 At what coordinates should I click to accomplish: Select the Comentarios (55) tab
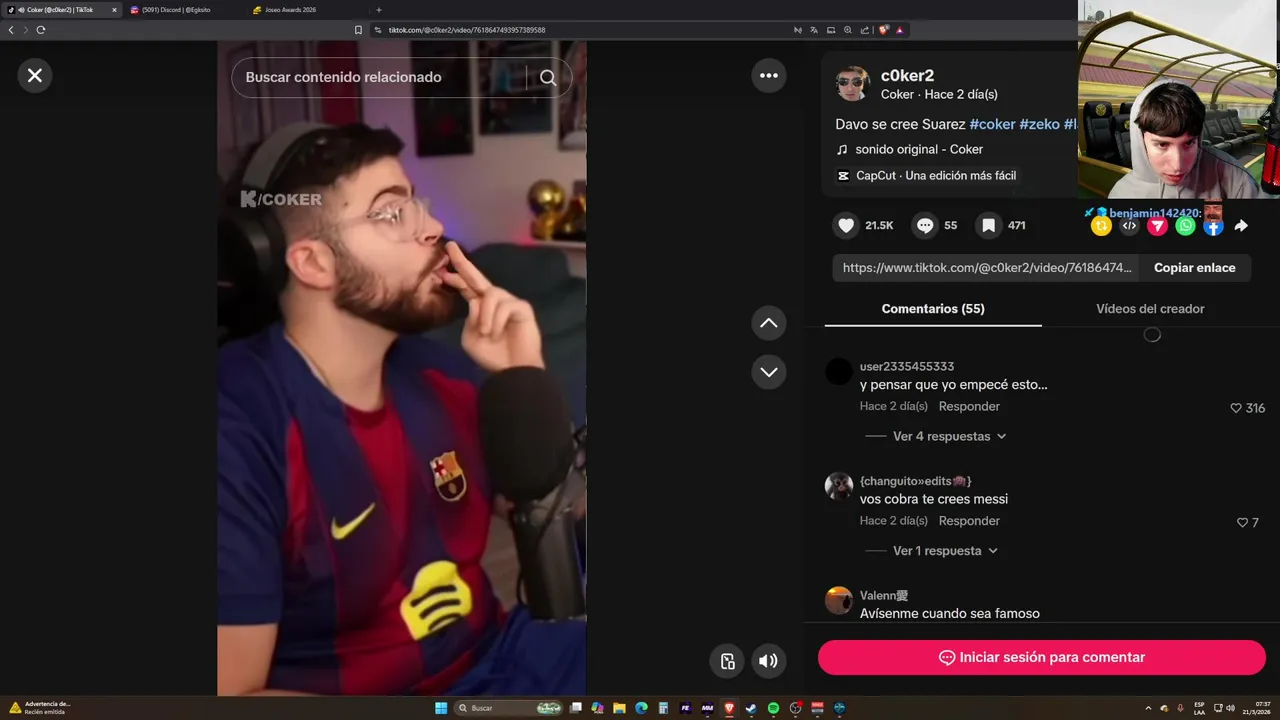tap(933, 309)
